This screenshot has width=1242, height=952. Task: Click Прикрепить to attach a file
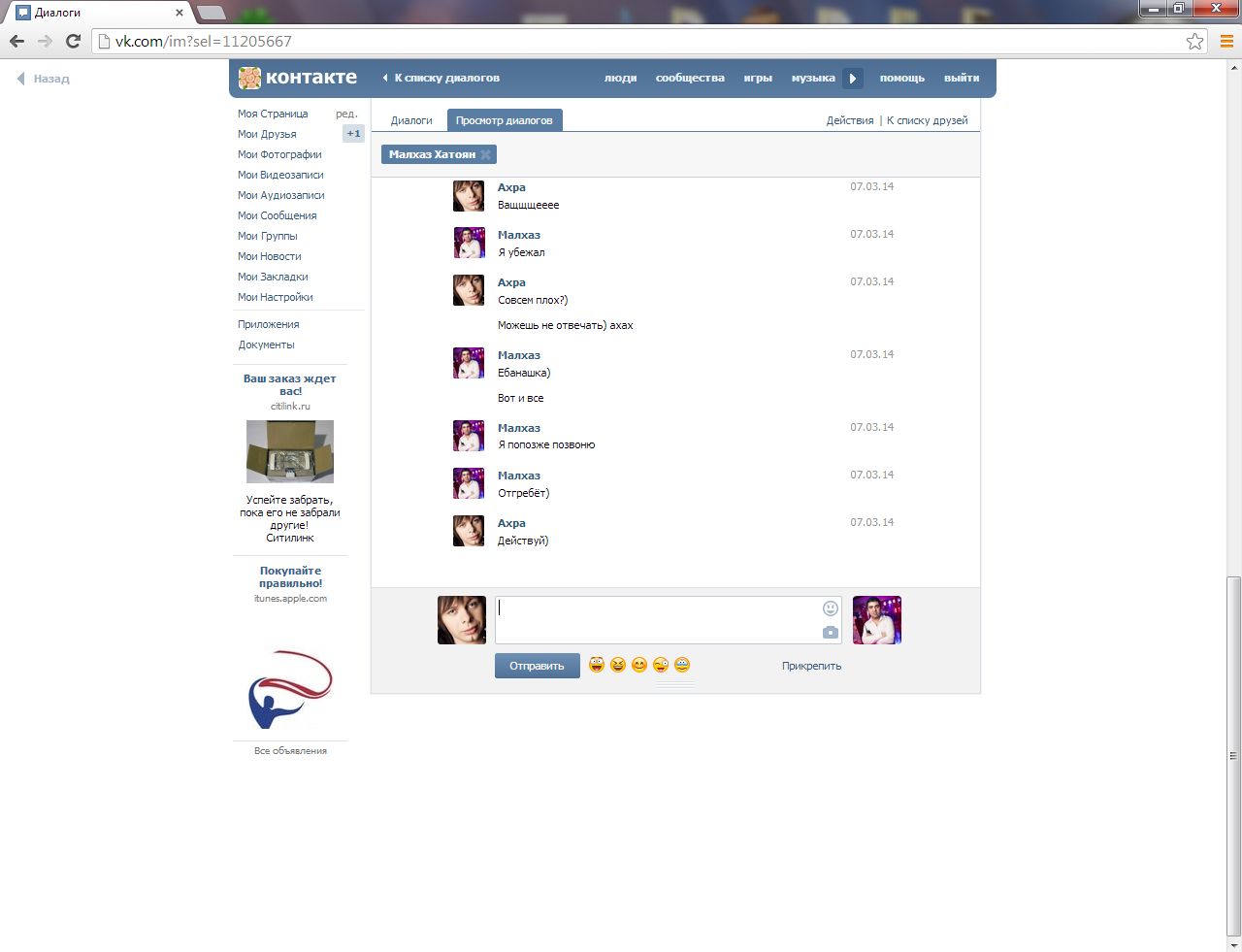pyautogui.click(x=811, y=666)
